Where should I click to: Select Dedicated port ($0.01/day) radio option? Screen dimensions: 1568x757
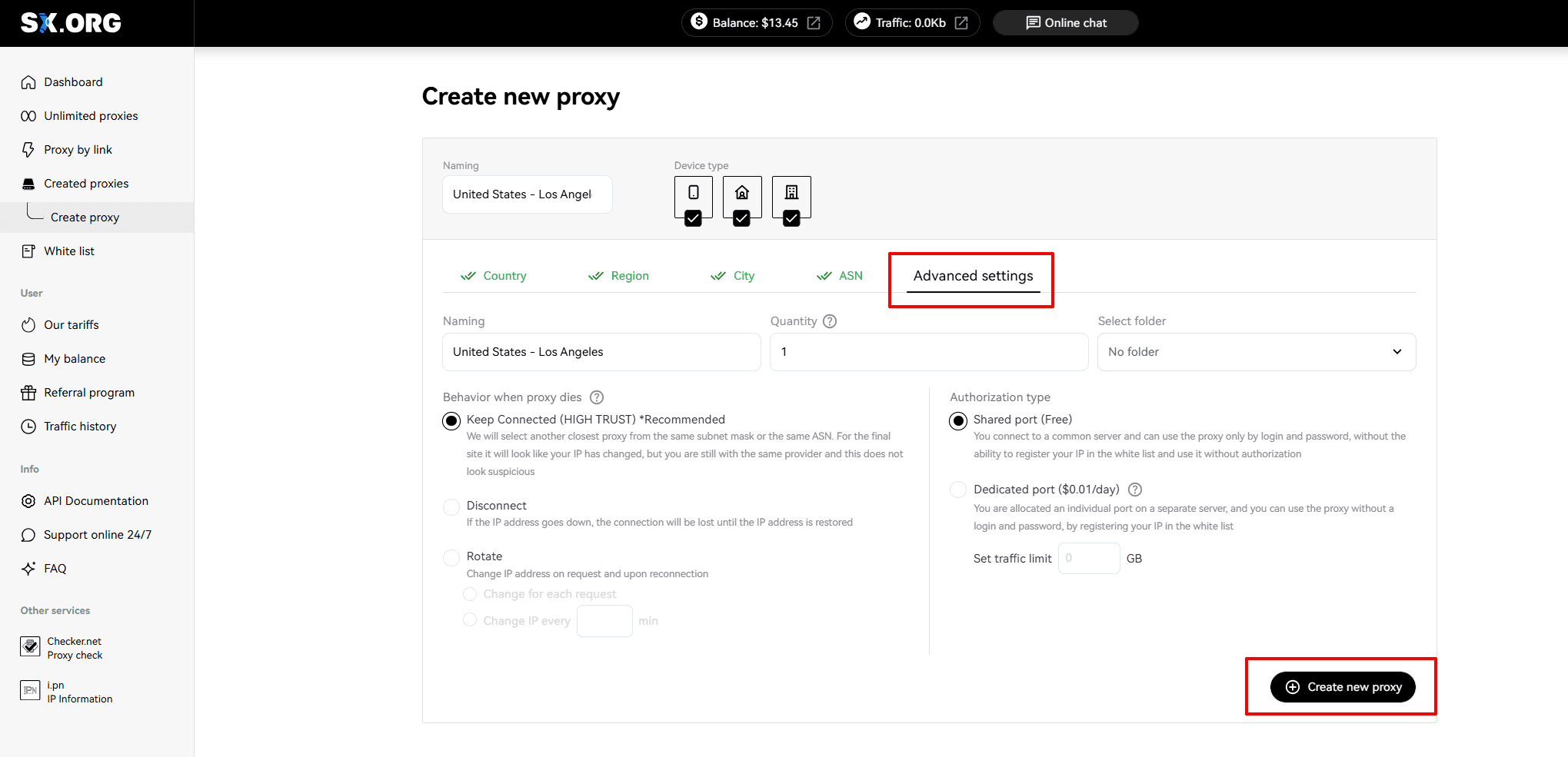click(958, 490)
